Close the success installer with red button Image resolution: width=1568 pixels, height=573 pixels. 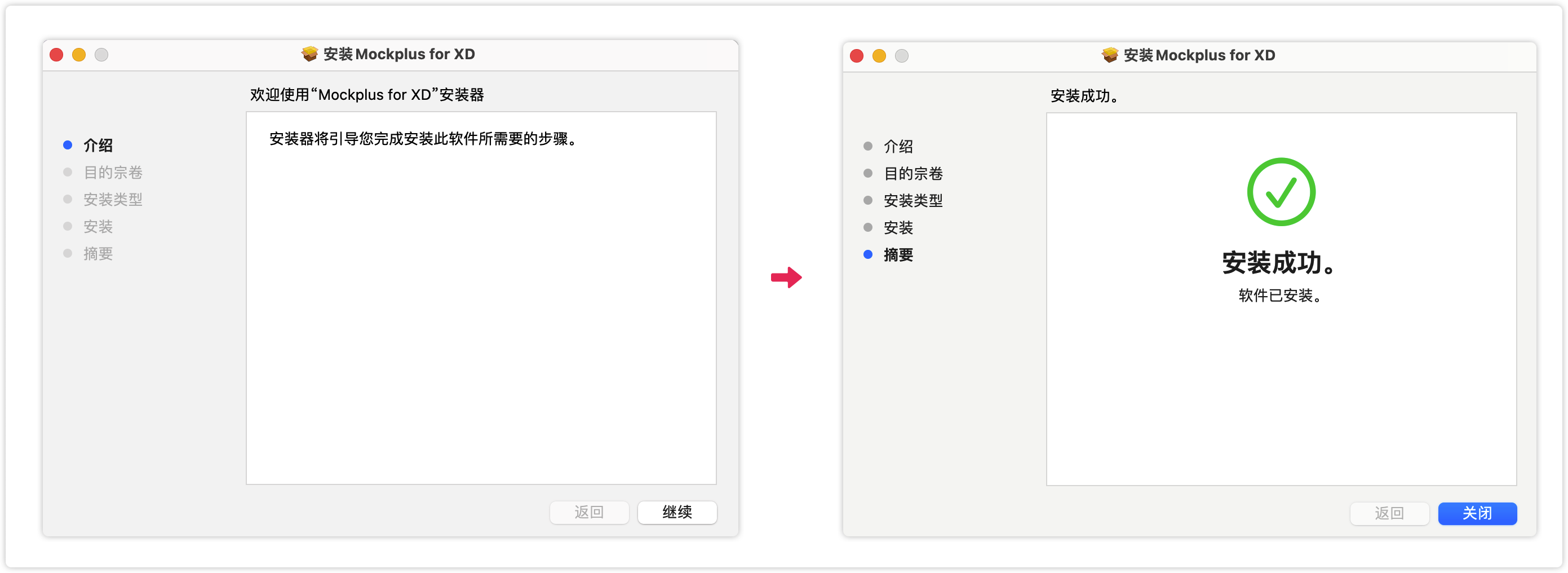click(857, 56)
